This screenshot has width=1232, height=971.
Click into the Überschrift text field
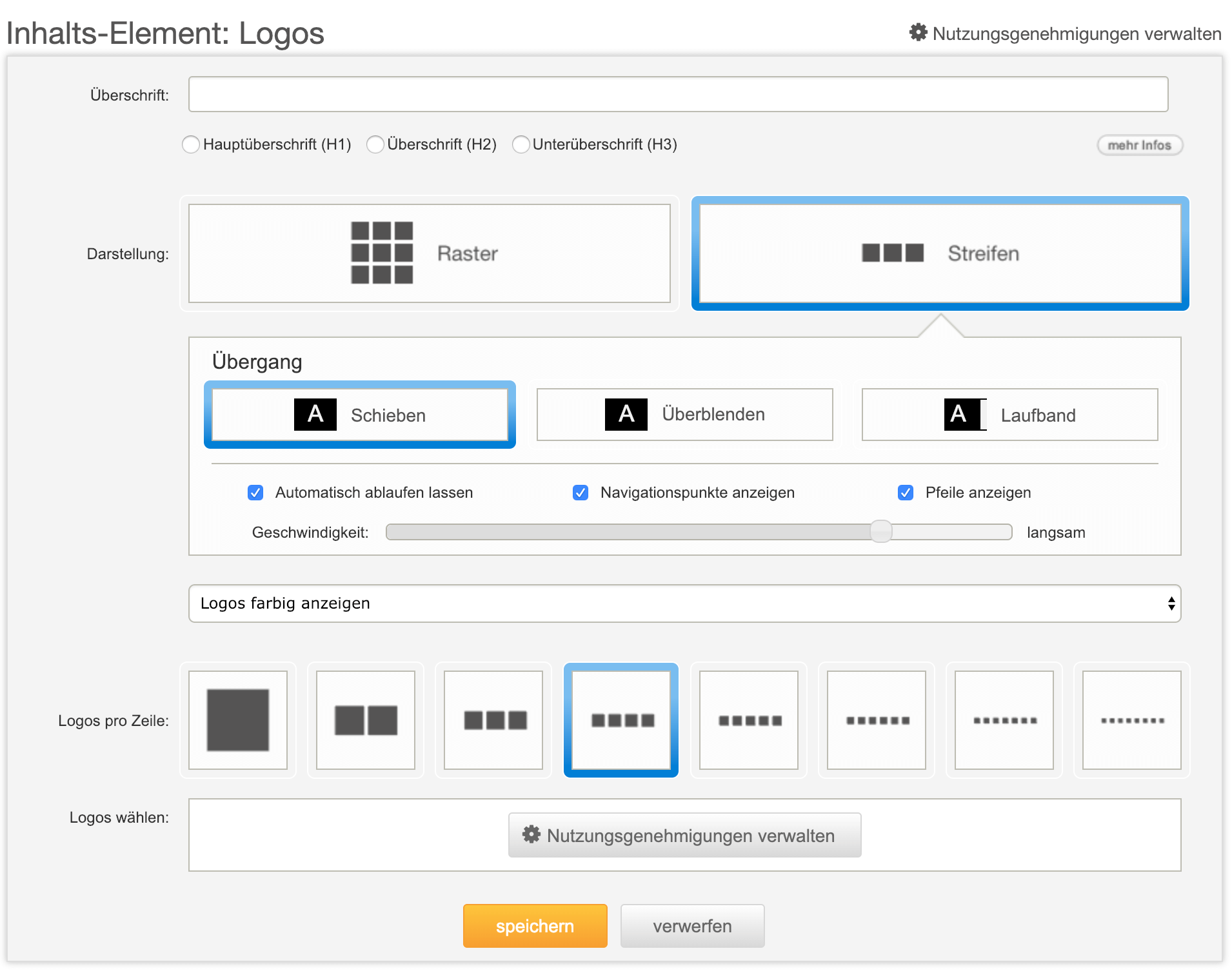click(x=678, y=94)
